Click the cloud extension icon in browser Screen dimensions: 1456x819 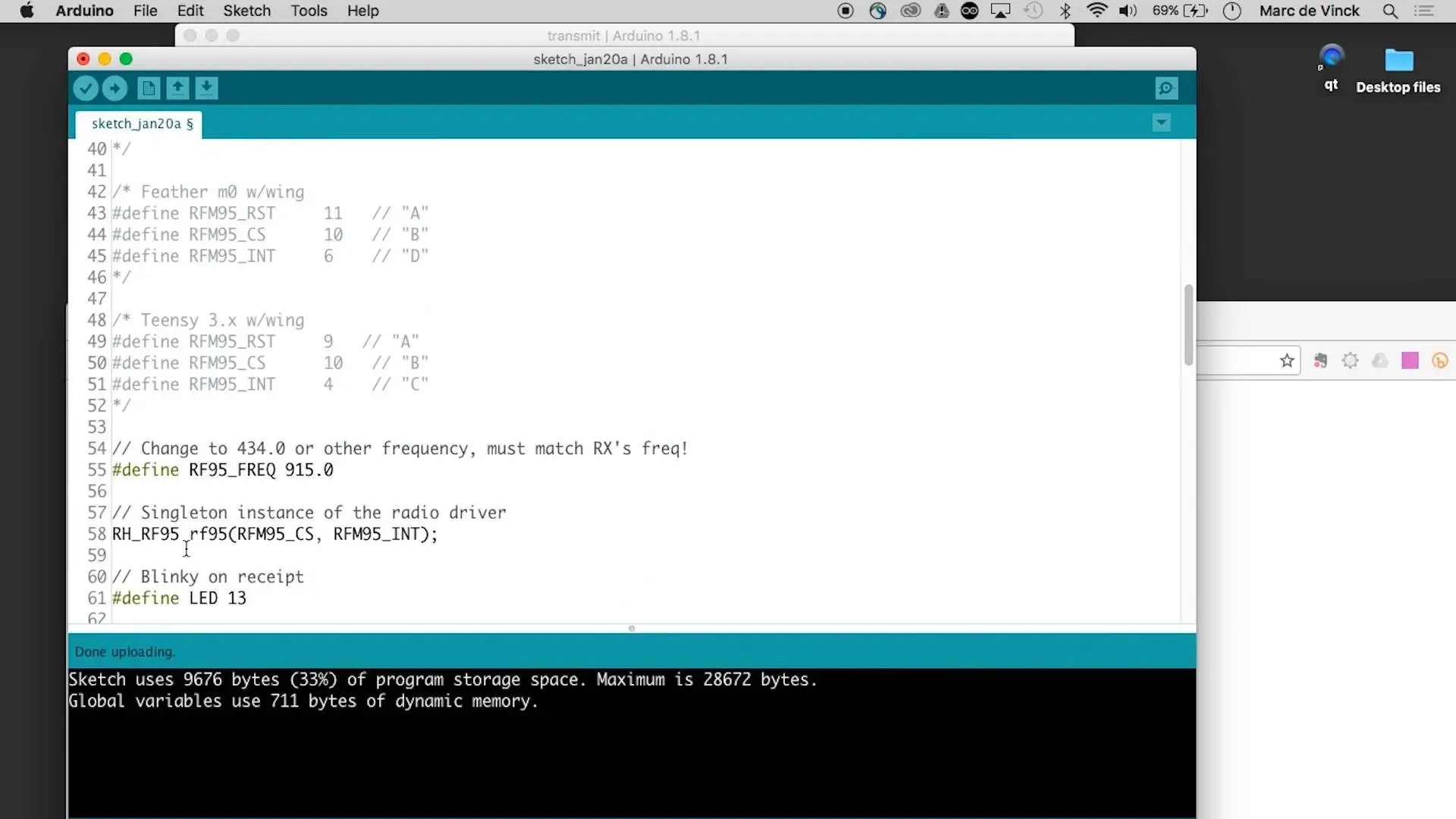coord(1380,361)
